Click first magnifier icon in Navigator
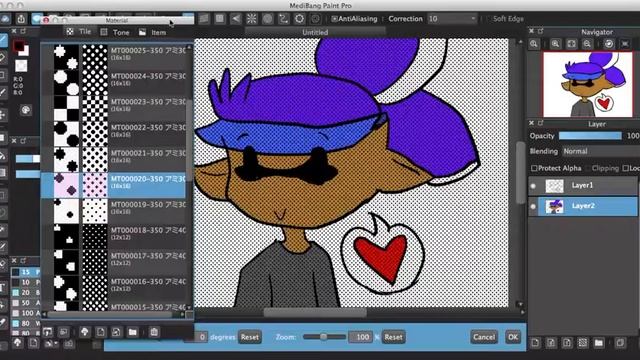Screen dimensions: 640x360 [x=533, y=44]
